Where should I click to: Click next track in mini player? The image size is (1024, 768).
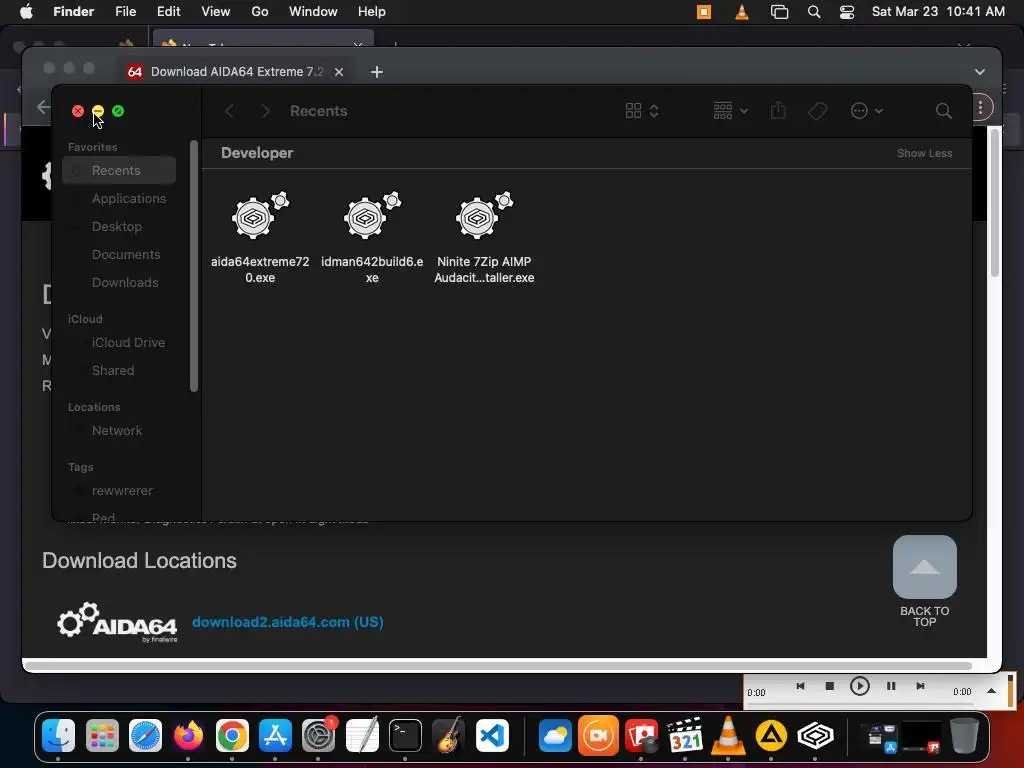(920, 686)
